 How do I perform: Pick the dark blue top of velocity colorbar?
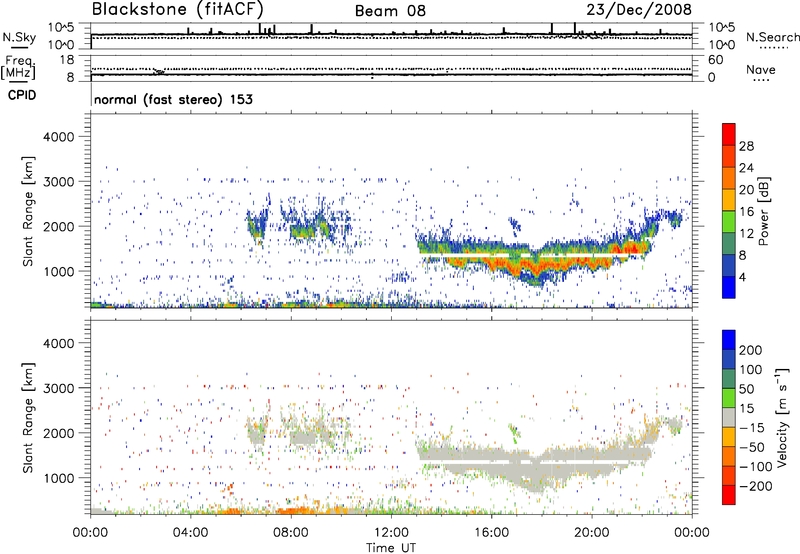(729, 340)
